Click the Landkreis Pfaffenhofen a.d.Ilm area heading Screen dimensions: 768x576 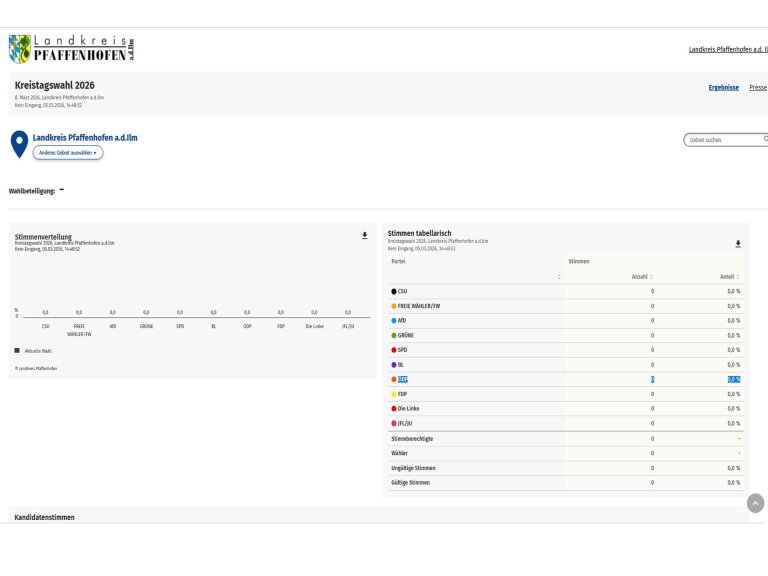[85, 137]
